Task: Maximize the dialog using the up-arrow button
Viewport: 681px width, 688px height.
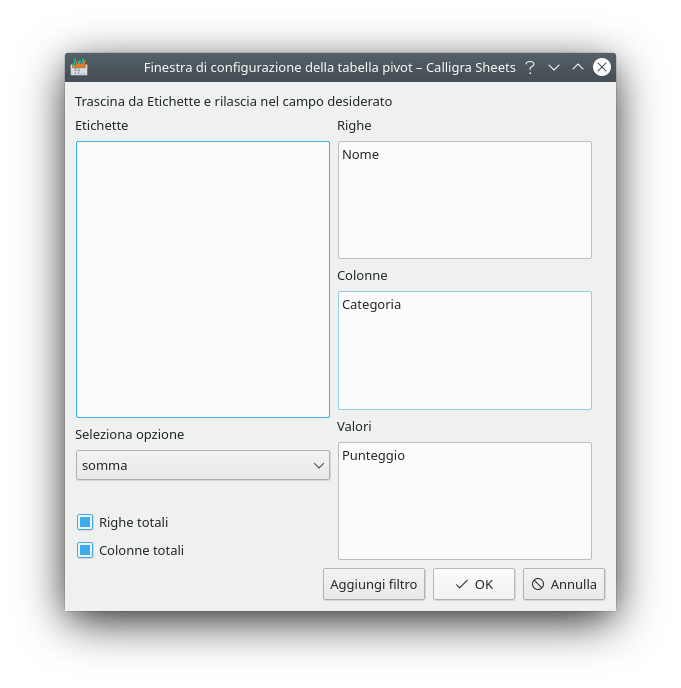Action: [577, 67]
